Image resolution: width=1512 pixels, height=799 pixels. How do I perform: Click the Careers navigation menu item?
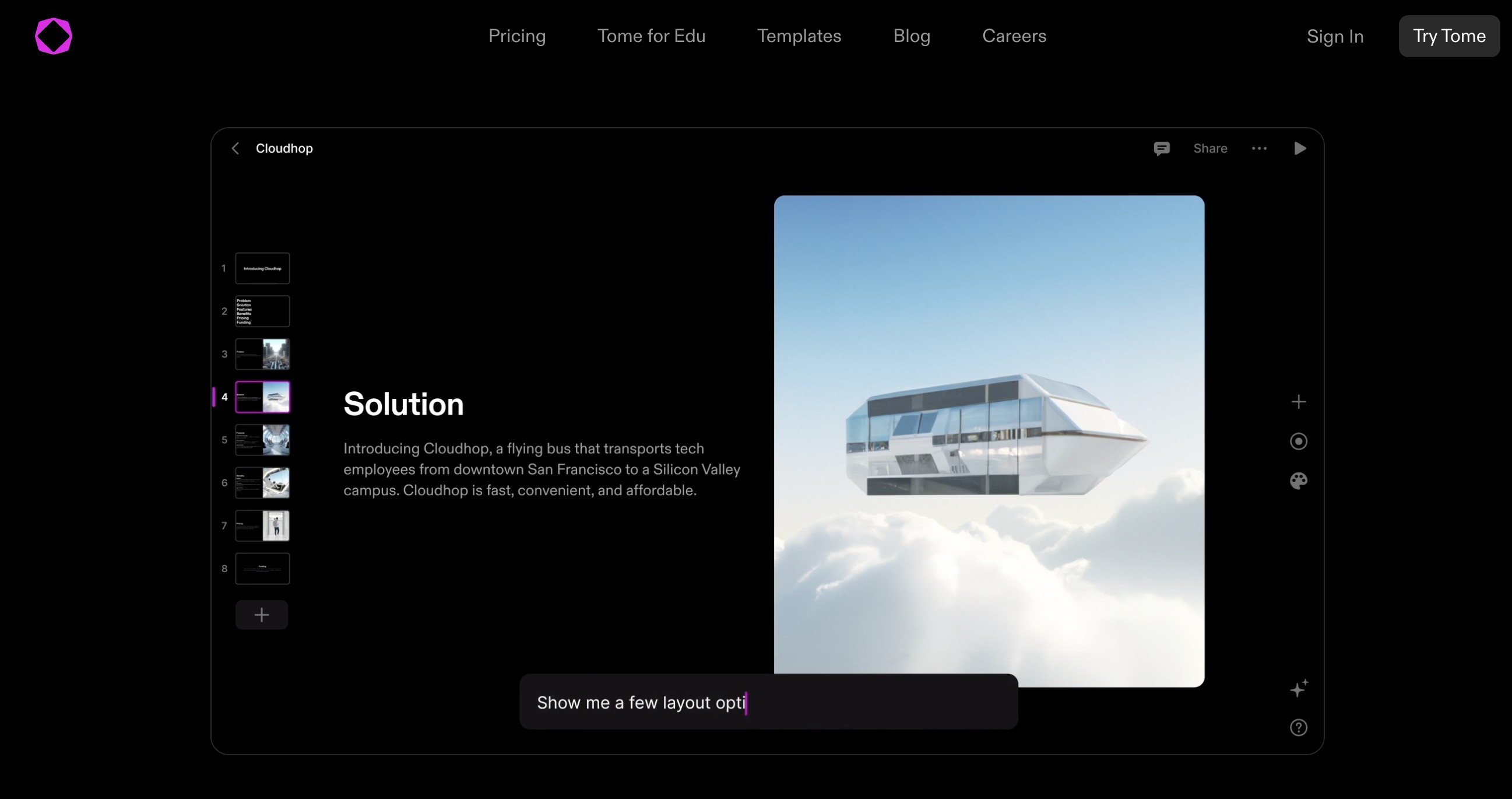click(x=1013, y=36)
